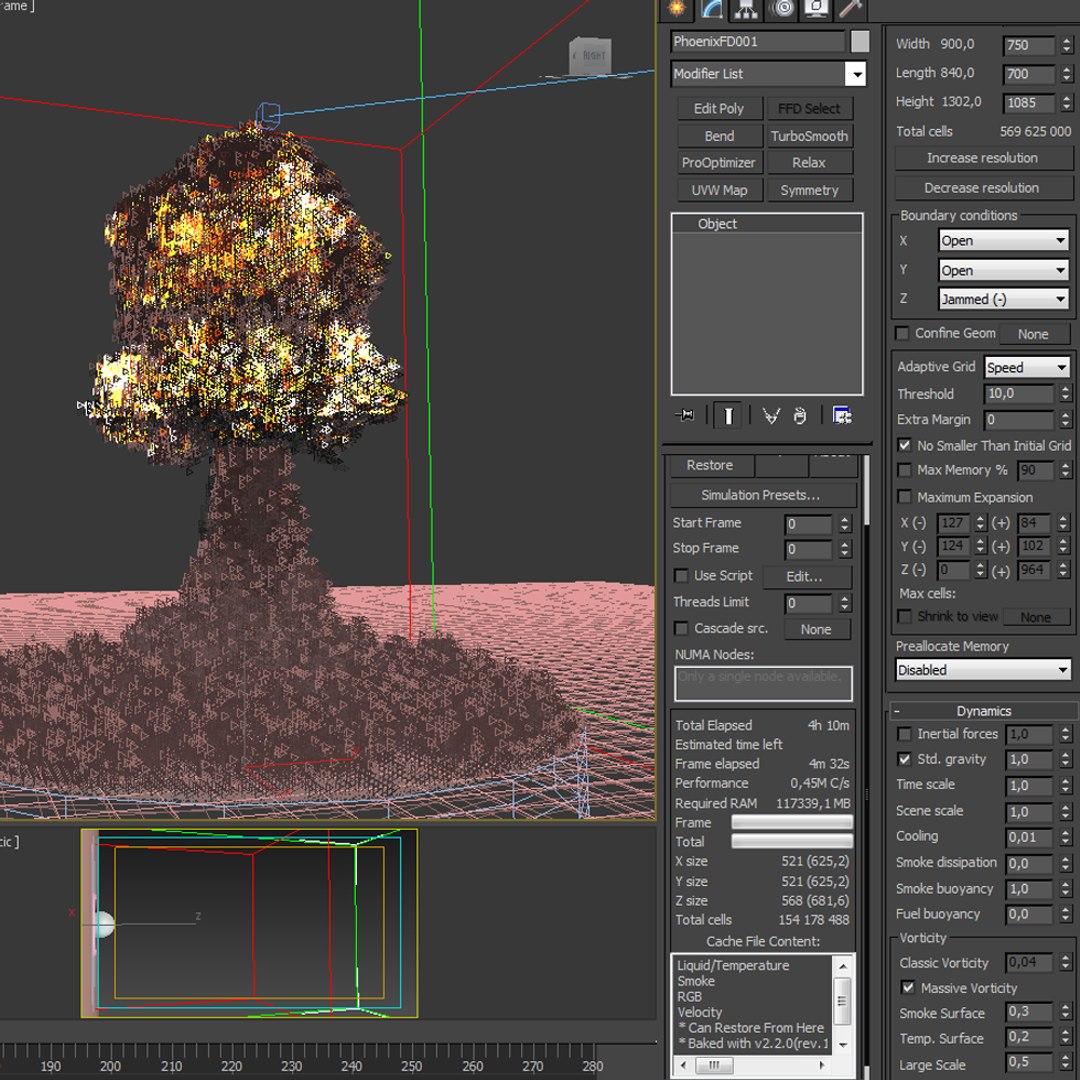Click the TurboSmooth modifier button
The image size is (1080, 1080).
pos(809,136)
